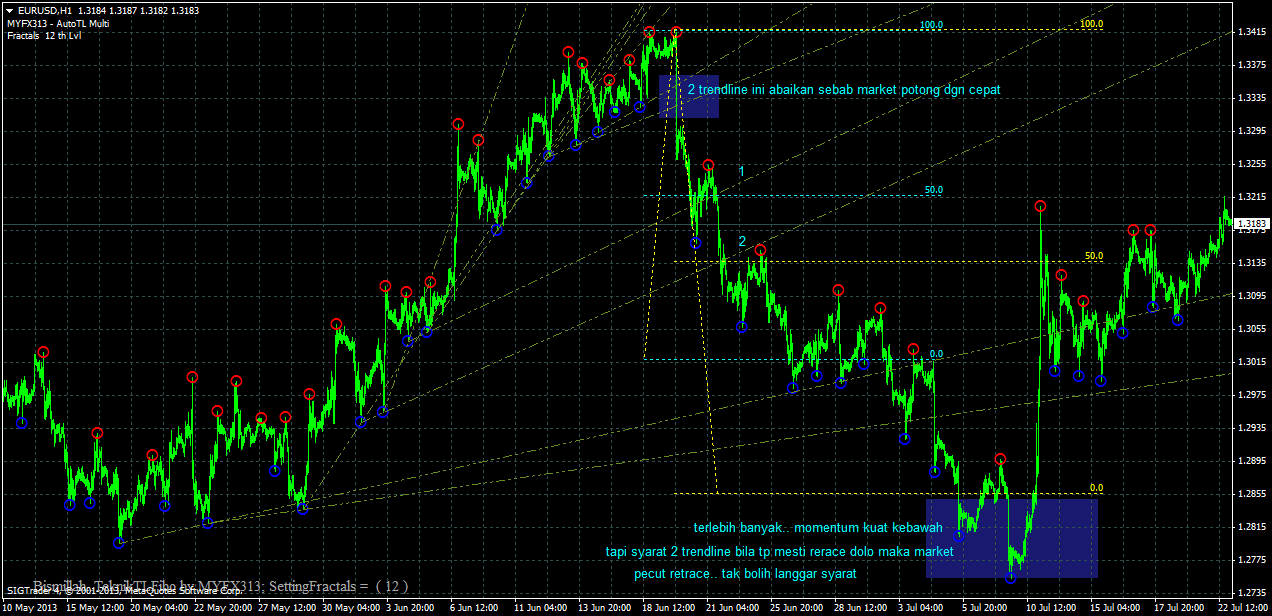Viewport: 1272px width, 616px height.
Task: Click the 18 Jun 12:00 time label
Action: coord(668,607)
